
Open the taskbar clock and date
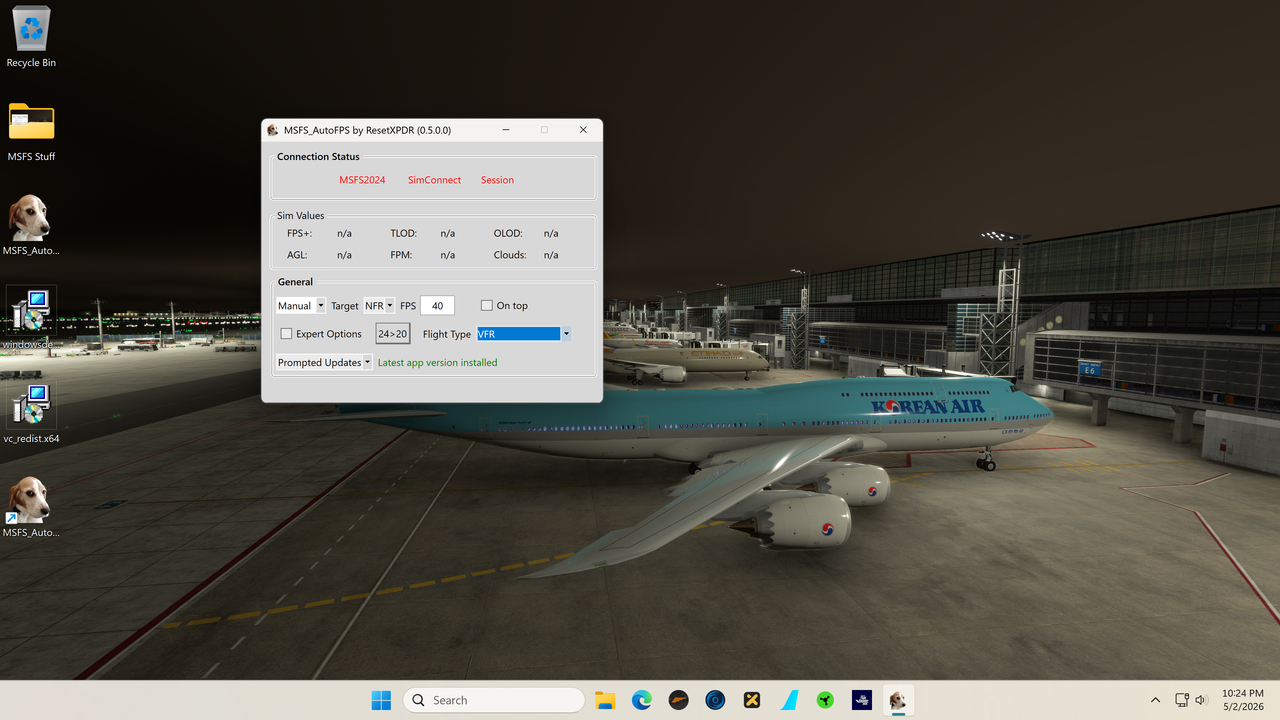point(1241,700)
